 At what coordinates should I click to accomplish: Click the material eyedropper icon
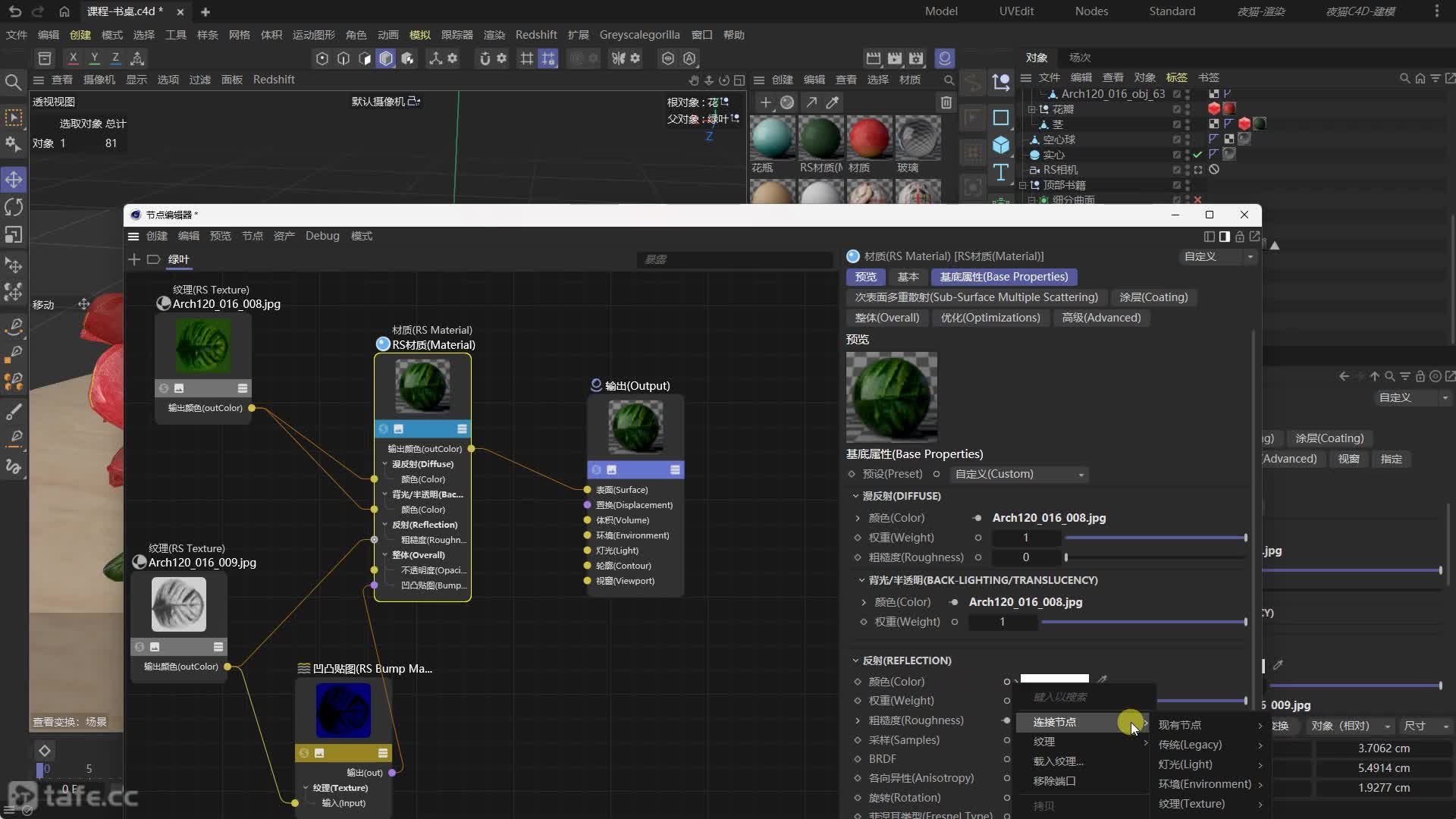[x=833, y=102]
